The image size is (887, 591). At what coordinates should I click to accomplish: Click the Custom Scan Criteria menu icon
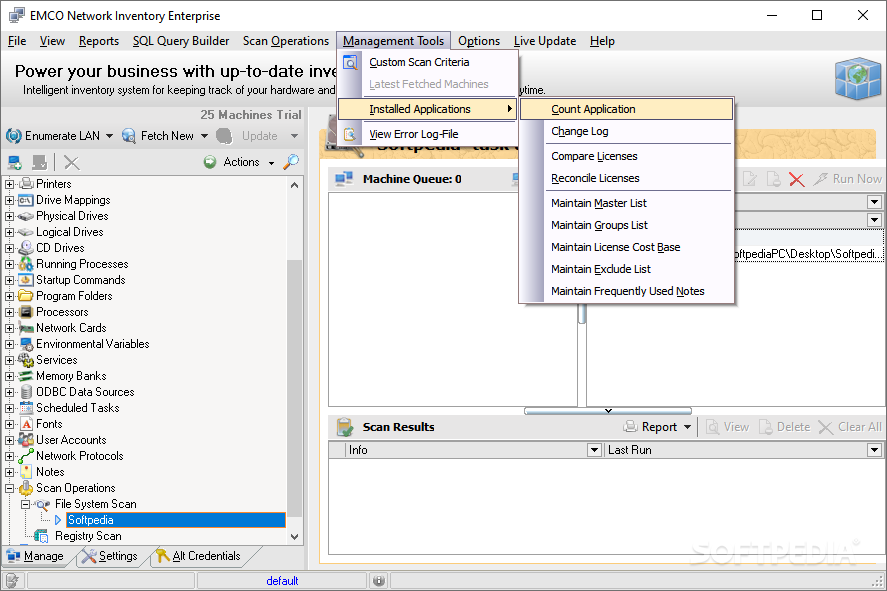[x=350, y=62]
